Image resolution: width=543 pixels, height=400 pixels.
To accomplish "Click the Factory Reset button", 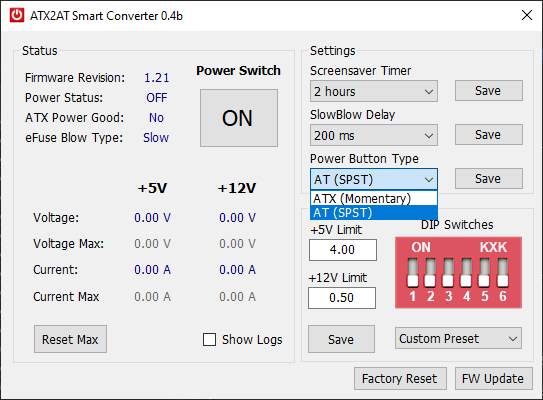I will click(400, 379).
